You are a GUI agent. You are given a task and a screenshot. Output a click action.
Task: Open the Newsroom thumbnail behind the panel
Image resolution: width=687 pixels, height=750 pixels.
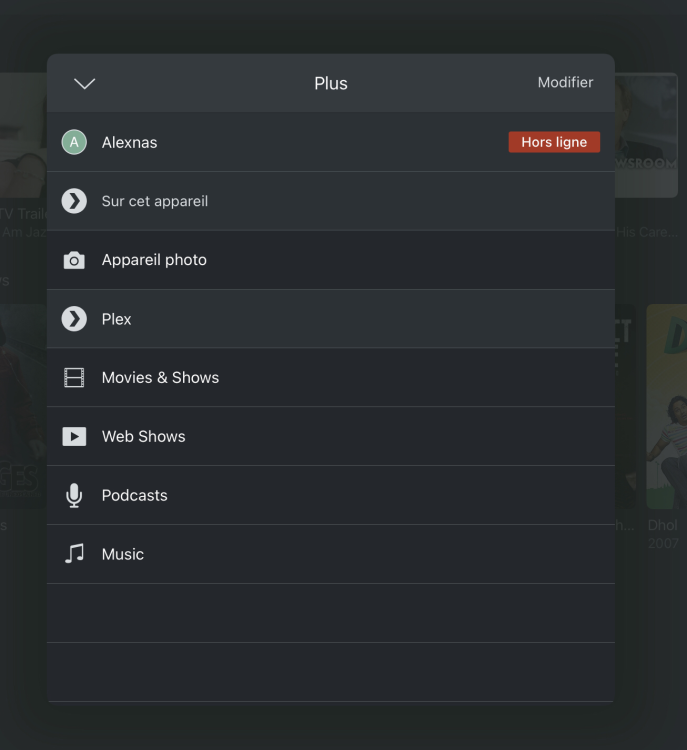(646, 135)
